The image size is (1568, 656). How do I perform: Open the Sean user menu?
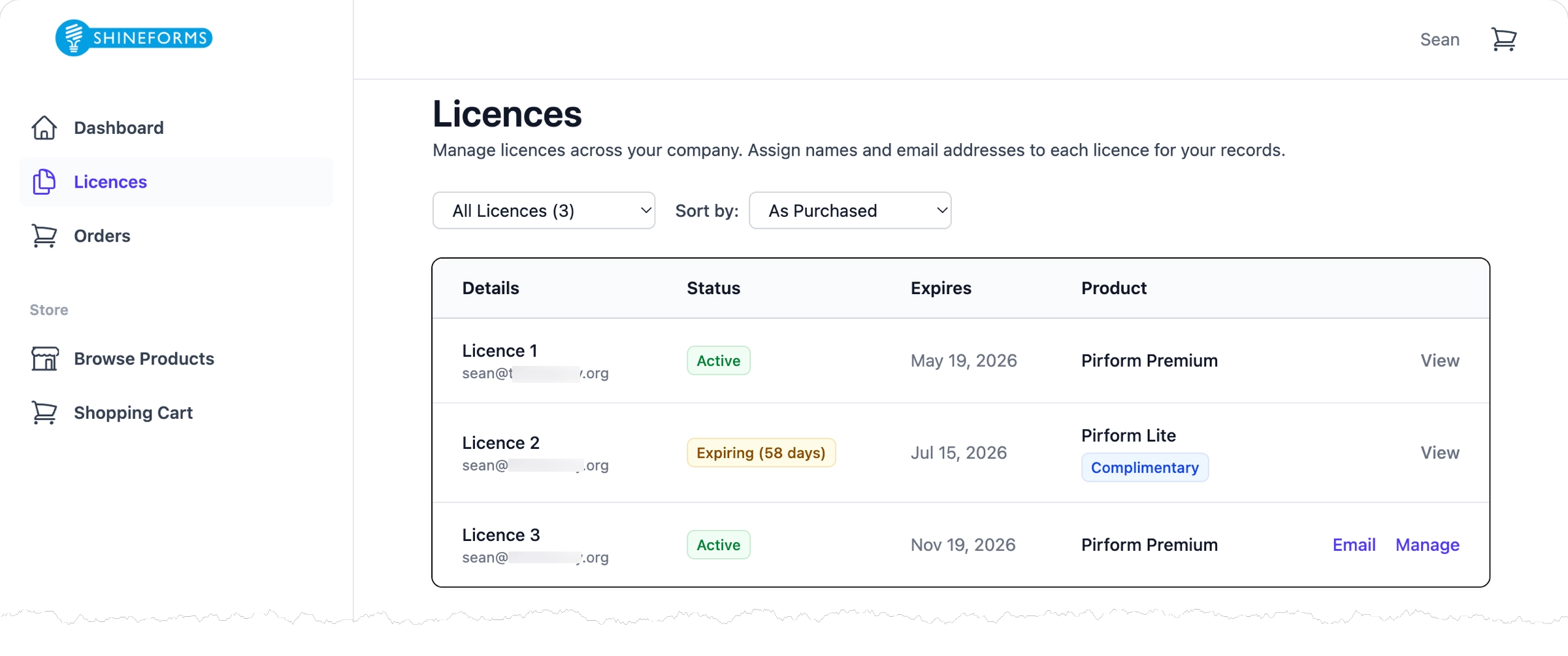tap(1440, 39)
